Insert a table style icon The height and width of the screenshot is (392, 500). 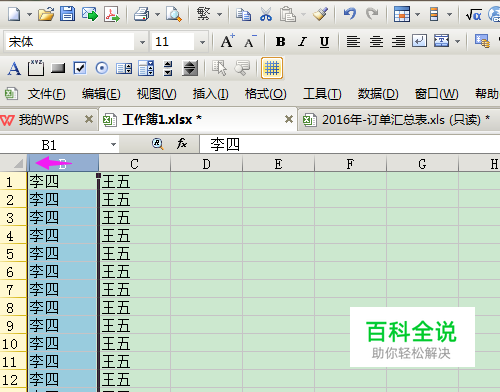(x=402, y=14)
